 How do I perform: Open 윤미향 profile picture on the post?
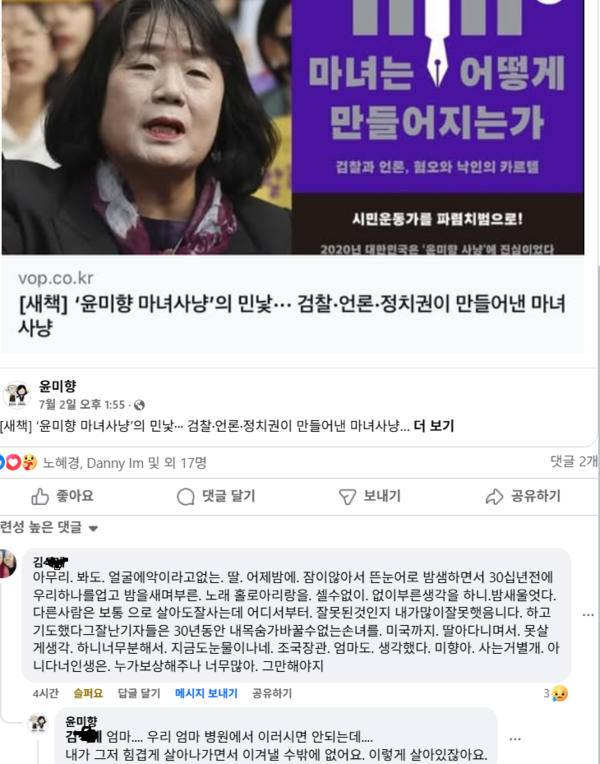tap(17, 395)
